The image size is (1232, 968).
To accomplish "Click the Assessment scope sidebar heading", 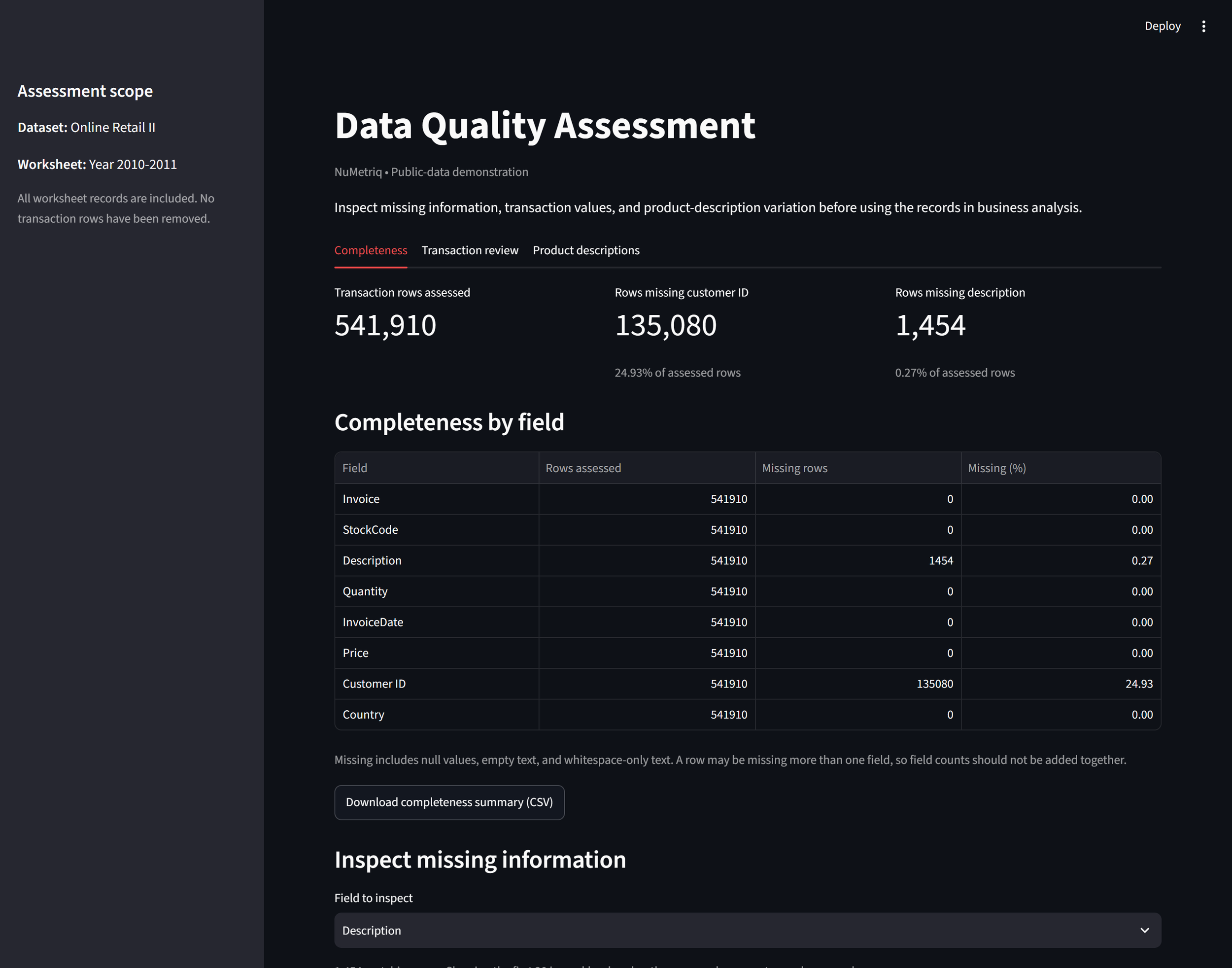I will (85, 91).
